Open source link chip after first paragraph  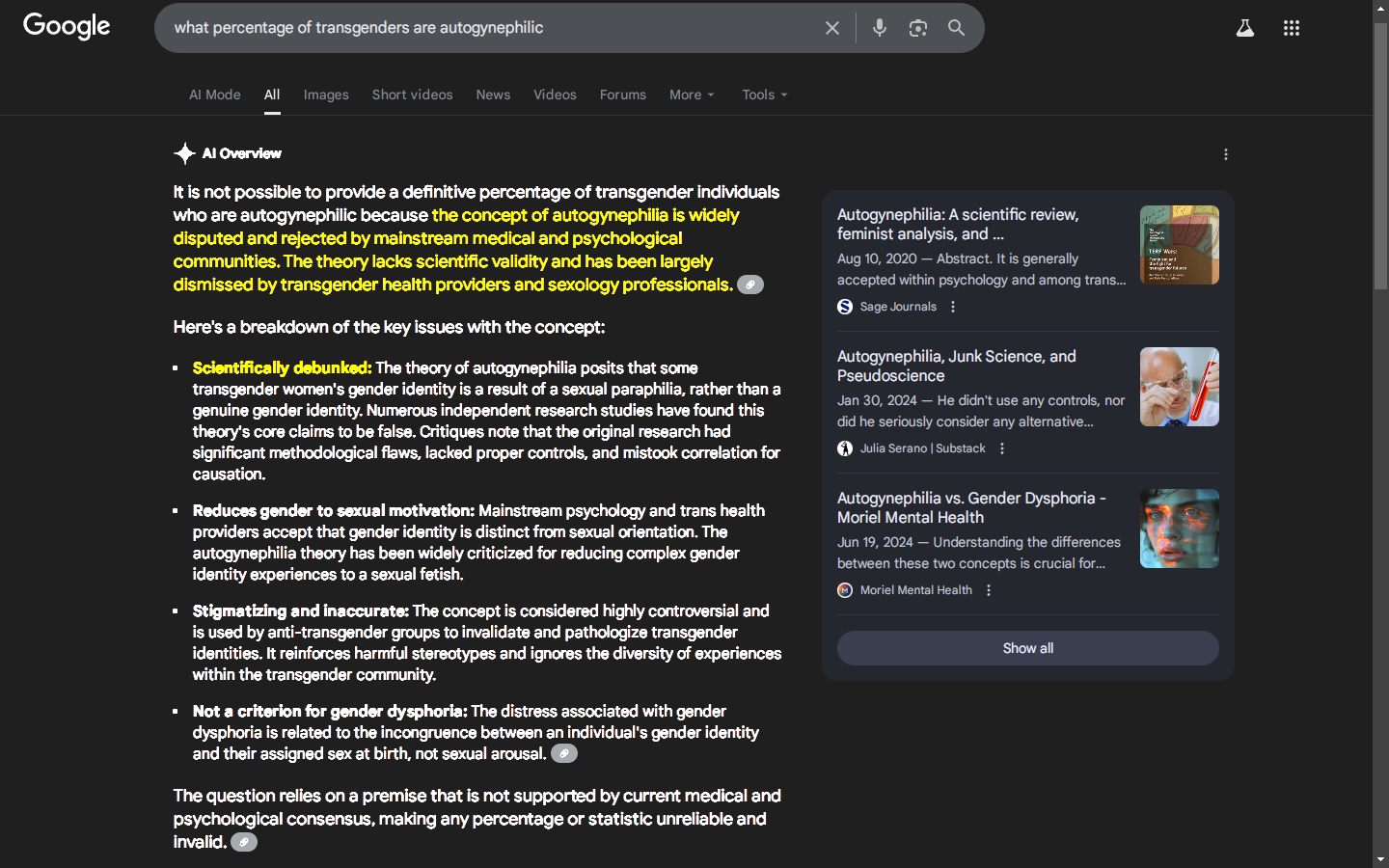(x=750, y=285)
